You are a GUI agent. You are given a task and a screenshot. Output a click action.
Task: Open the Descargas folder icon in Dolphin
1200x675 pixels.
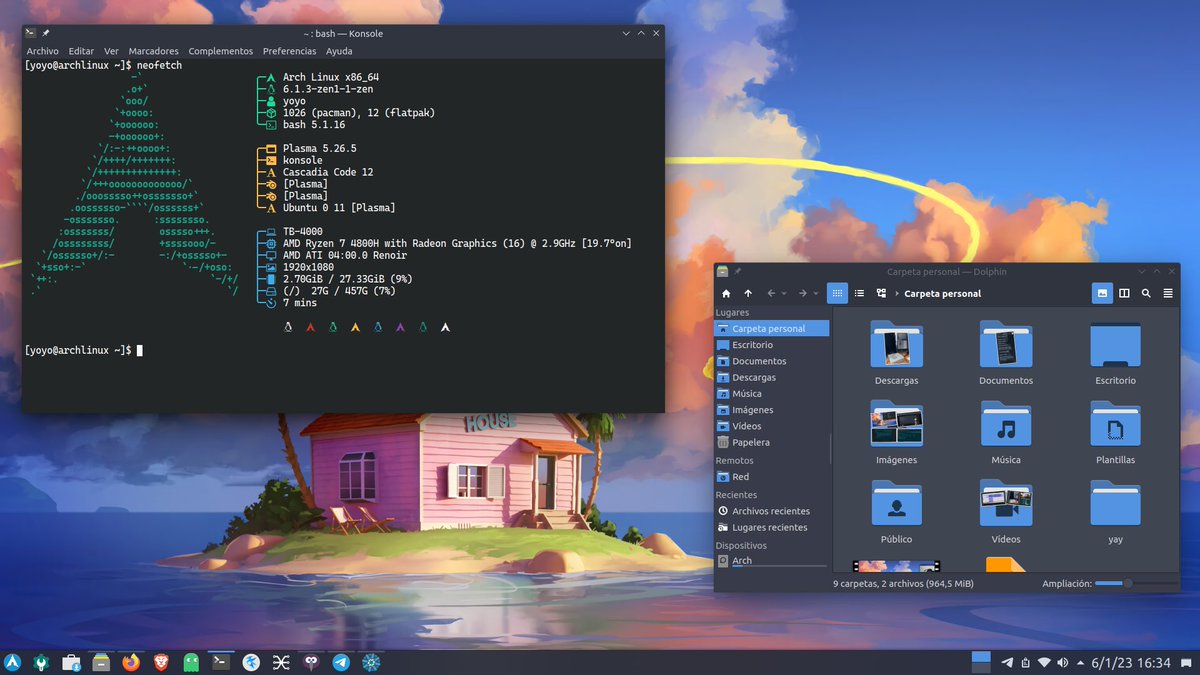click(x=896, y=345)
